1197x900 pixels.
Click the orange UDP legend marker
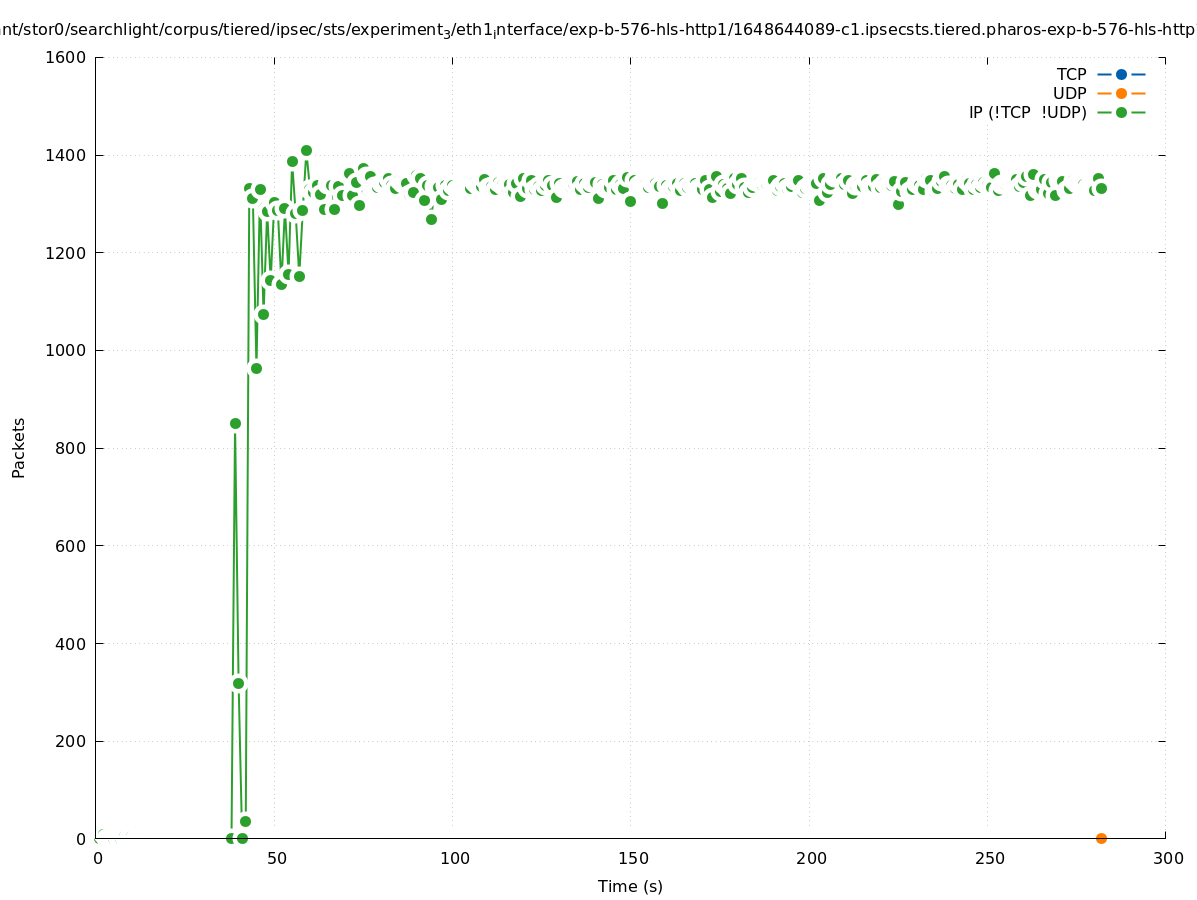click(1121, 93)
